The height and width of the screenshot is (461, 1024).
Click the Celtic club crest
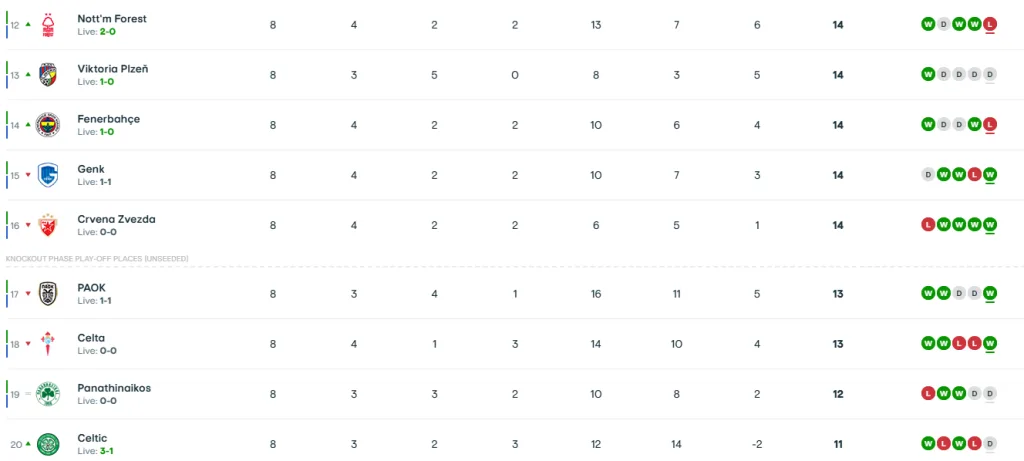coord(48,444)
